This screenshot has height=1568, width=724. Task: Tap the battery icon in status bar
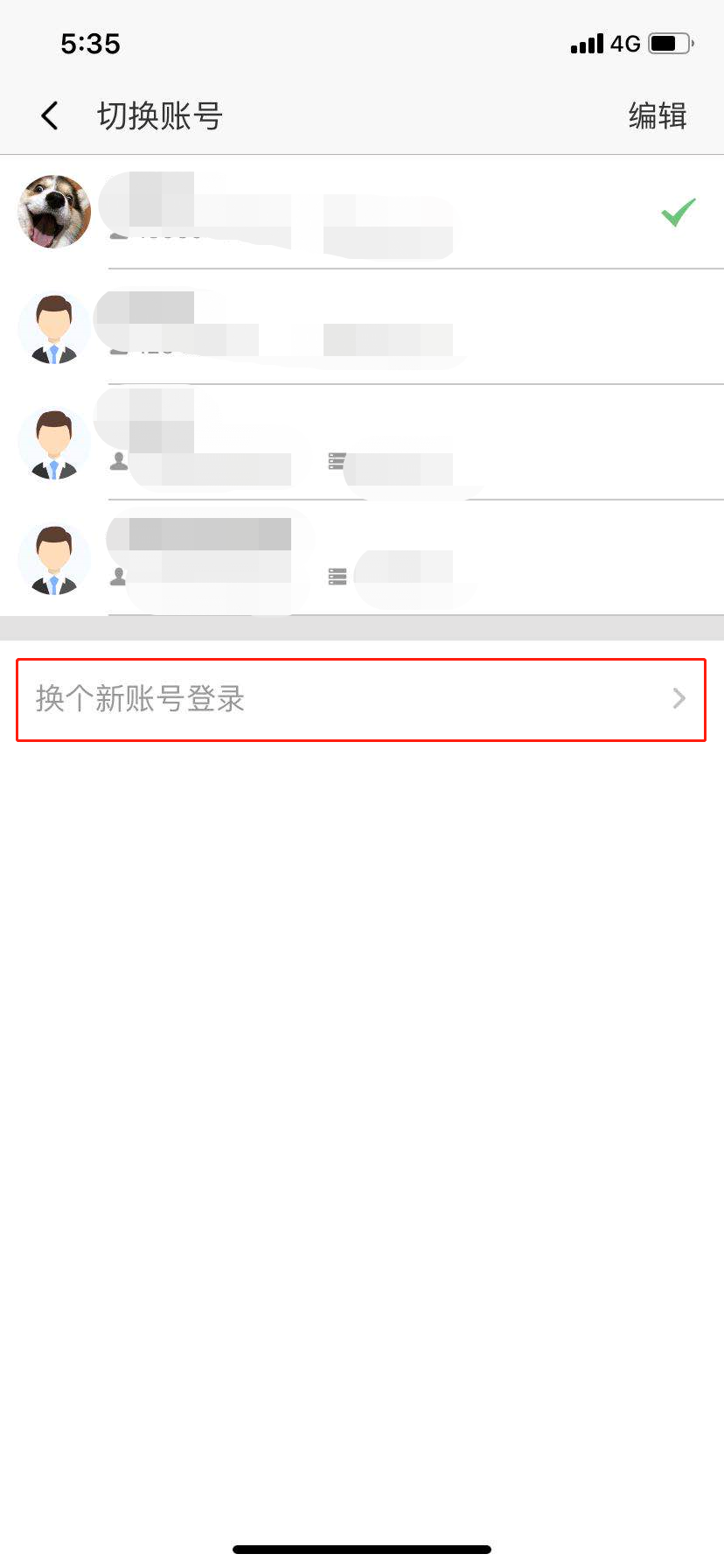click(x=671, y=43)
